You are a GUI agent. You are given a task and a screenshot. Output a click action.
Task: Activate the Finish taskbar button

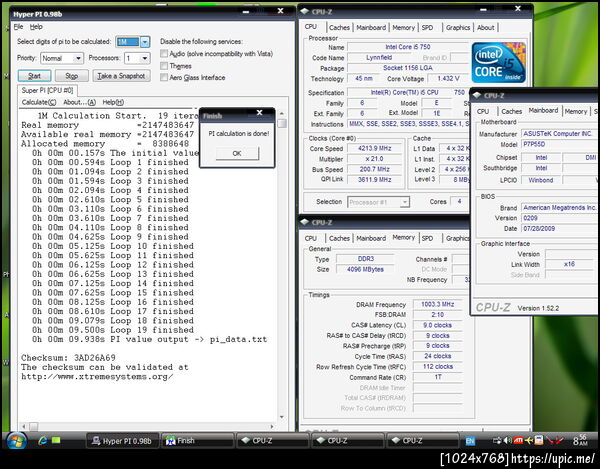[197, 441]
